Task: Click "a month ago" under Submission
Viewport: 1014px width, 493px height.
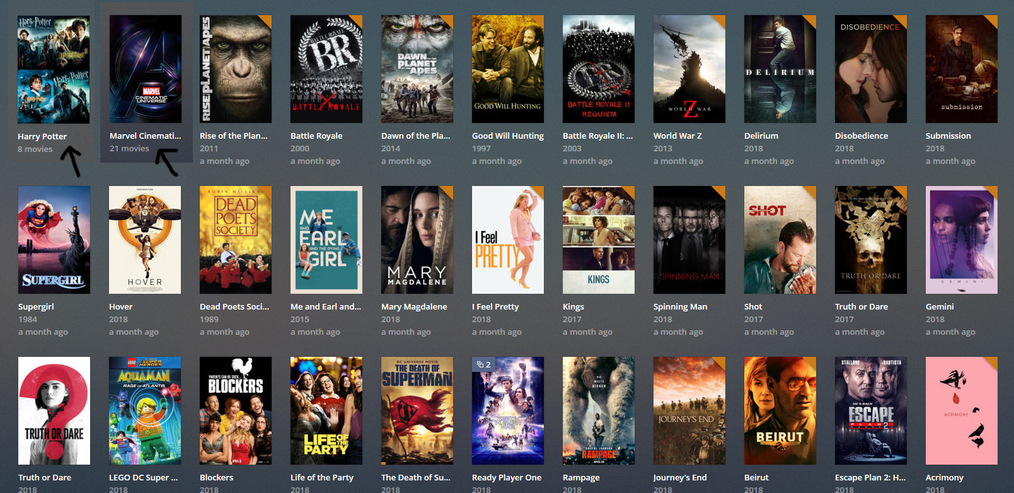Action: (x=951, y=161)
